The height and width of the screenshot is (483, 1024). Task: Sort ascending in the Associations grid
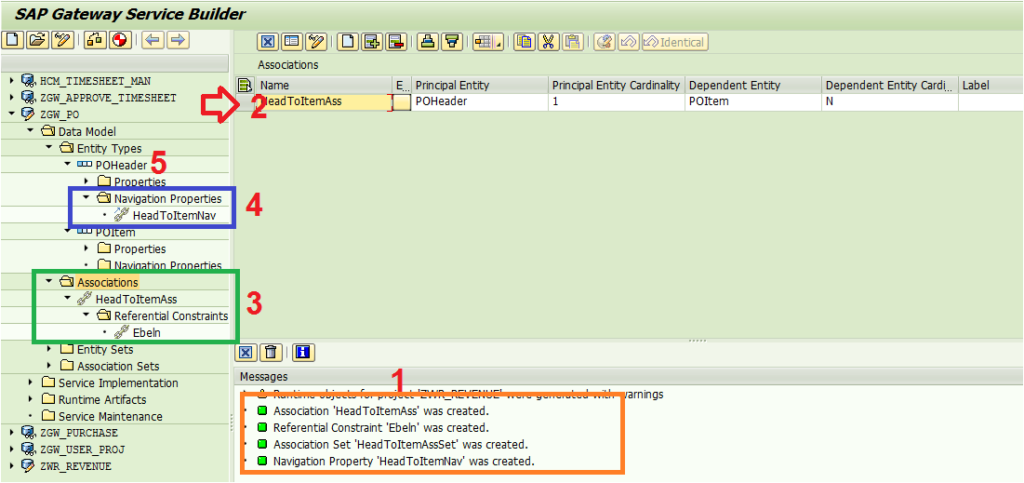pyautogui.click(x=427, y=42)
